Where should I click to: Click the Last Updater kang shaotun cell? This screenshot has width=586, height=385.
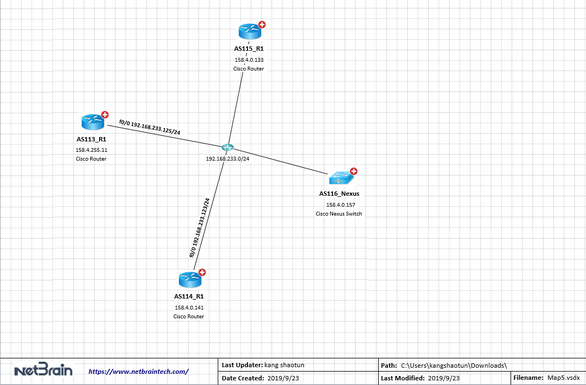point(298,365)
